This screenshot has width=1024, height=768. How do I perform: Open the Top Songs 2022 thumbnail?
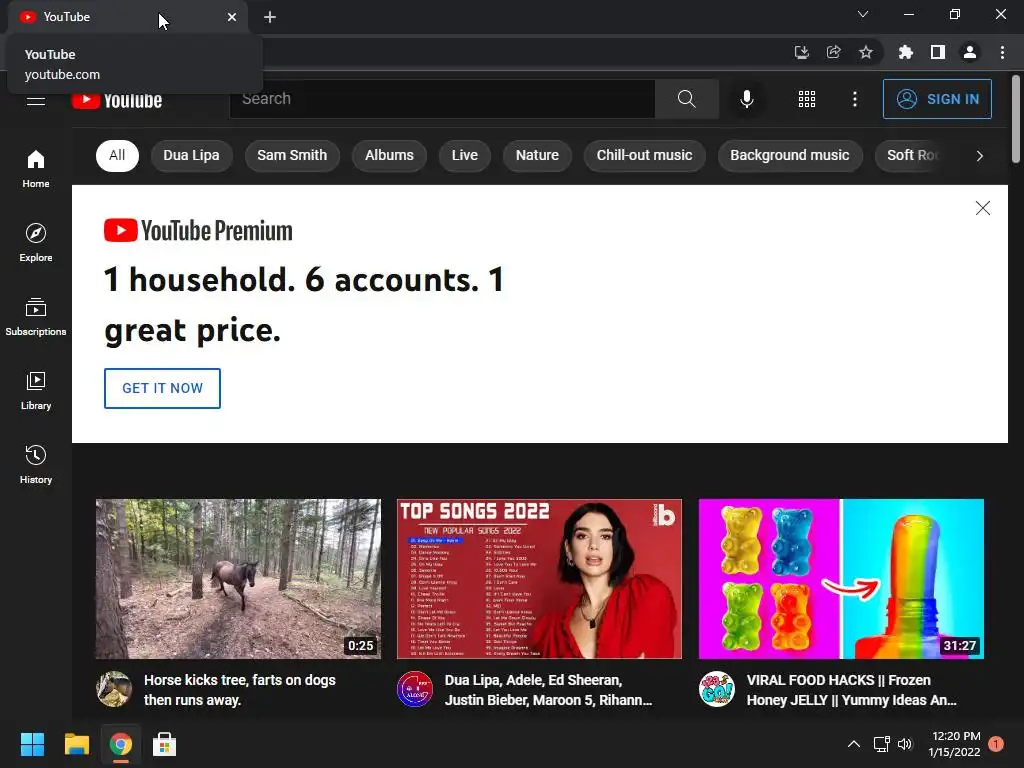pos(539,579)
